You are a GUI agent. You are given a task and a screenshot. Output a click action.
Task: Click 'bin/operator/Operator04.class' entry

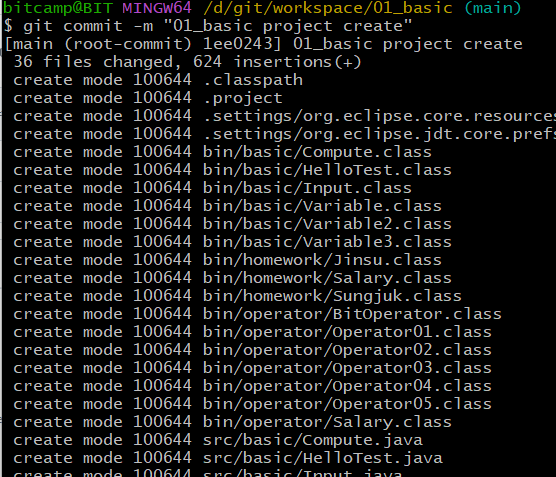coord(347,386)
